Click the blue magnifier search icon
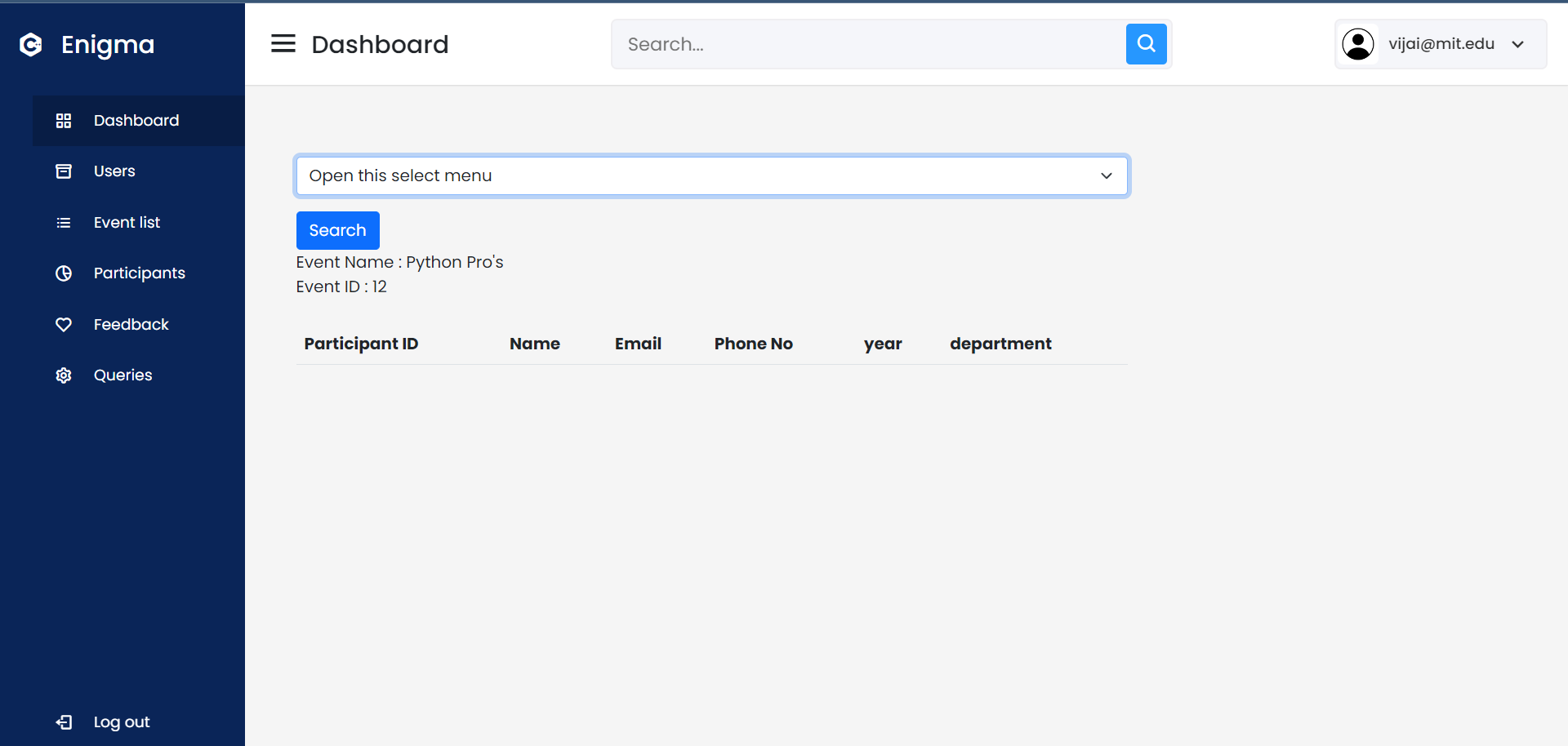Image resolution: width=1568 pixels, height=746 pixels. tap(1146, 44)
